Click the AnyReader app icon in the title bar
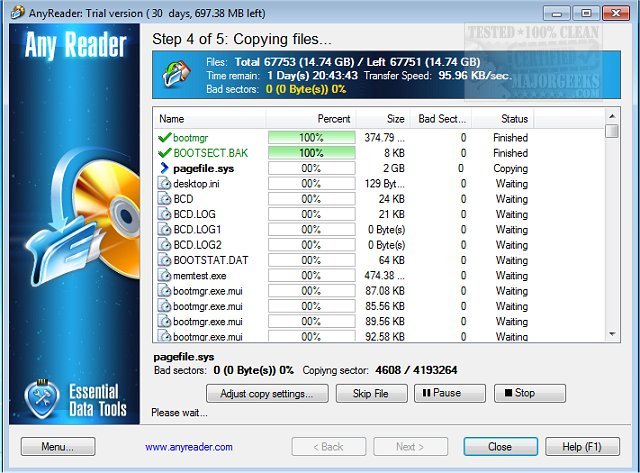Screen dimensions: 640x473 tap(17, 13)
